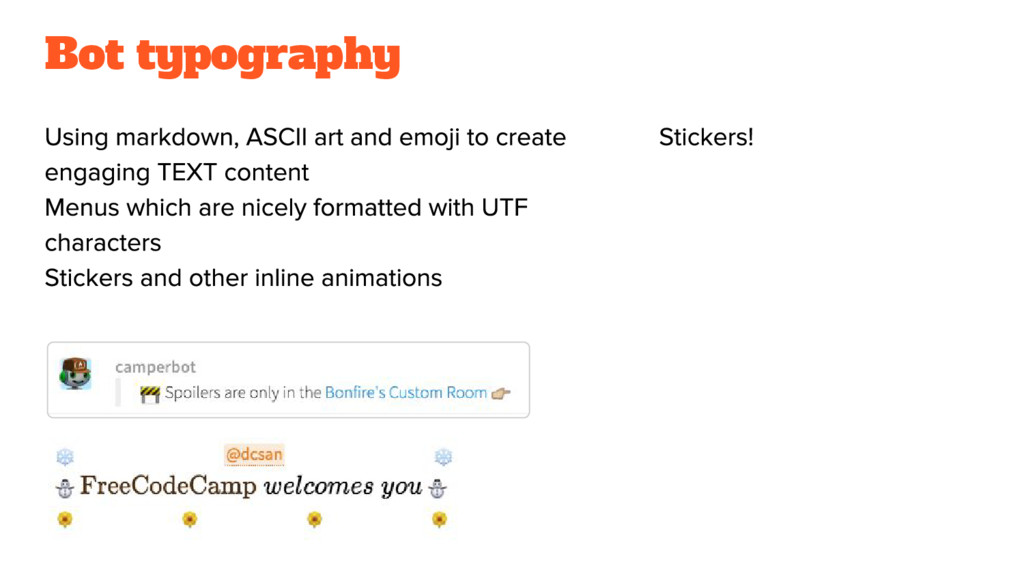This screenshot has height=576, width=1024.
Task: Open the Bonfire's Custom Room link
Action: [x=406, y=392]
